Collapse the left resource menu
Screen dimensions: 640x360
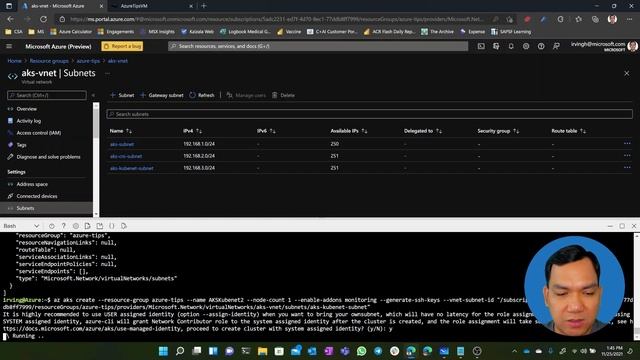pyautogui.click(x=93, y=95)
